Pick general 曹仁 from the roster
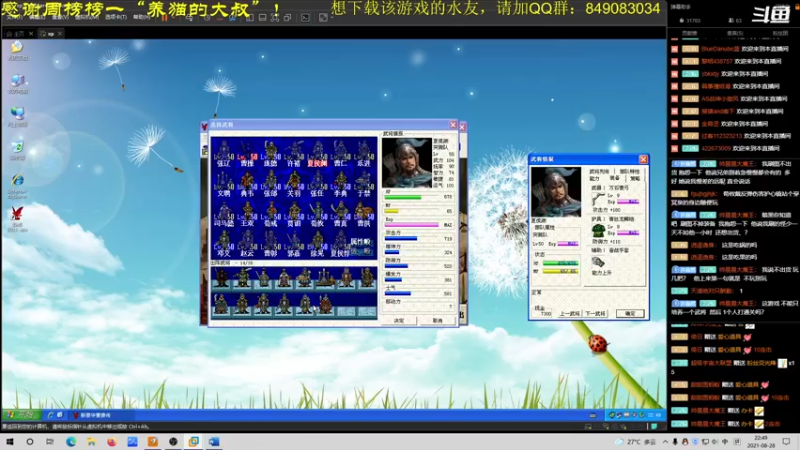 coord(340,153)
